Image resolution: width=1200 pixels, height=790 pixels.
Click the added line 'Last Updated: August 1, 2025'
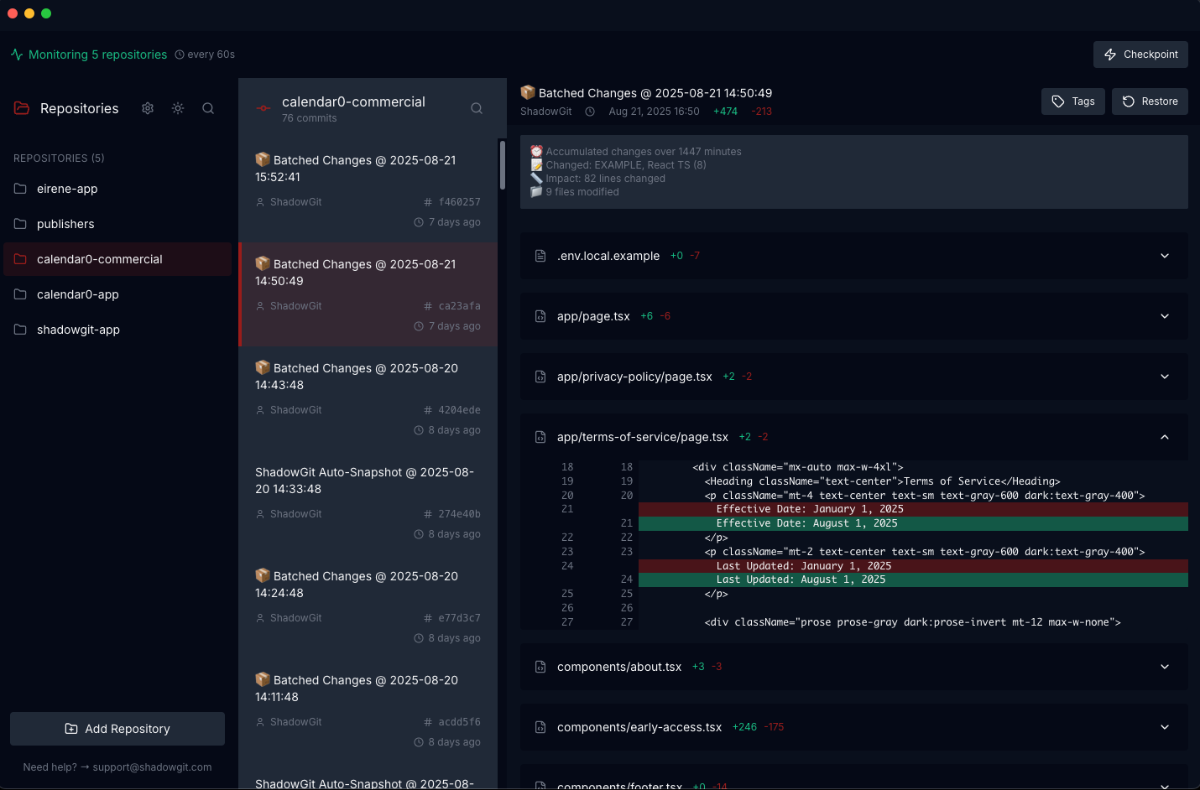[x=913, y=580]
